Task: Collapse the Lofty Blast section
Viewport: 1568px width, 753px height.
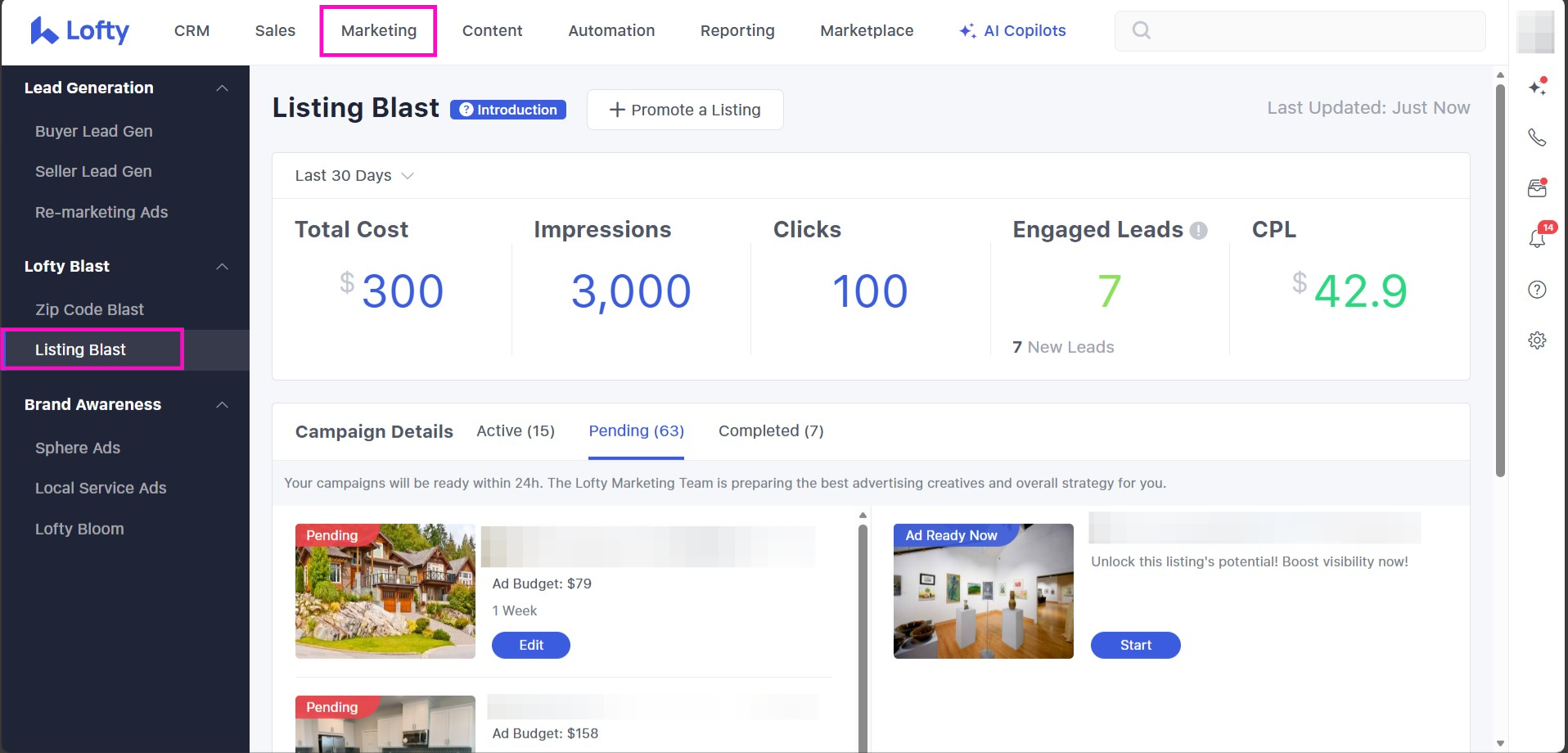Action: click(222, 266)
